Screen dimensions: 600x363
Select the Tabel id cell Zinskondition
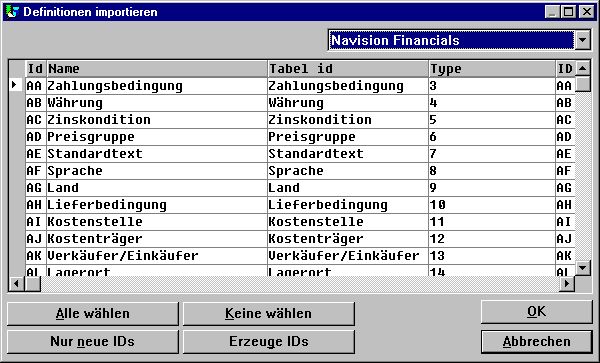tap(348, 120)
